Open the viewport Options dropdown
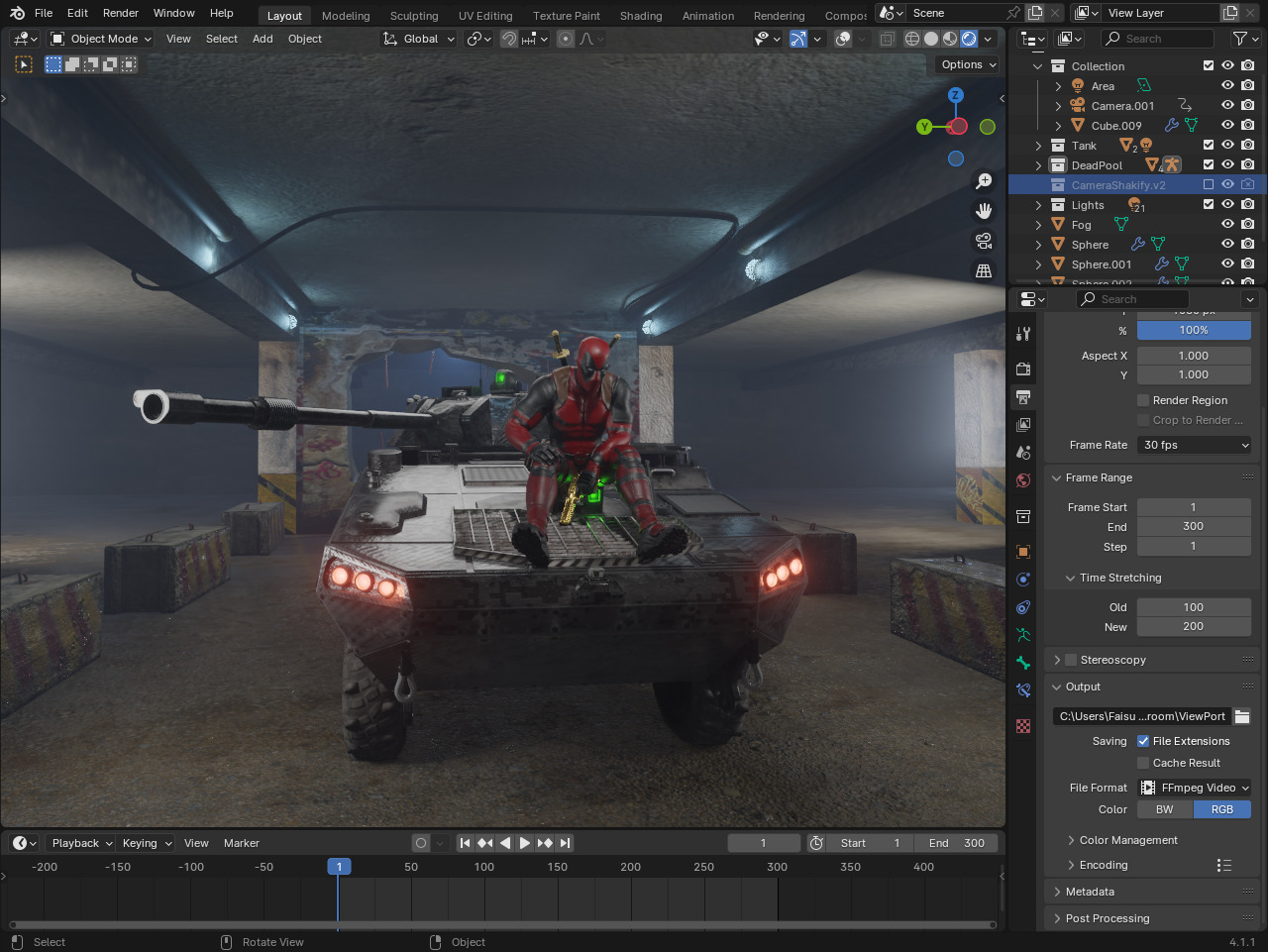The height and width of the screenshot is (952, 1268). coord(968,64)
